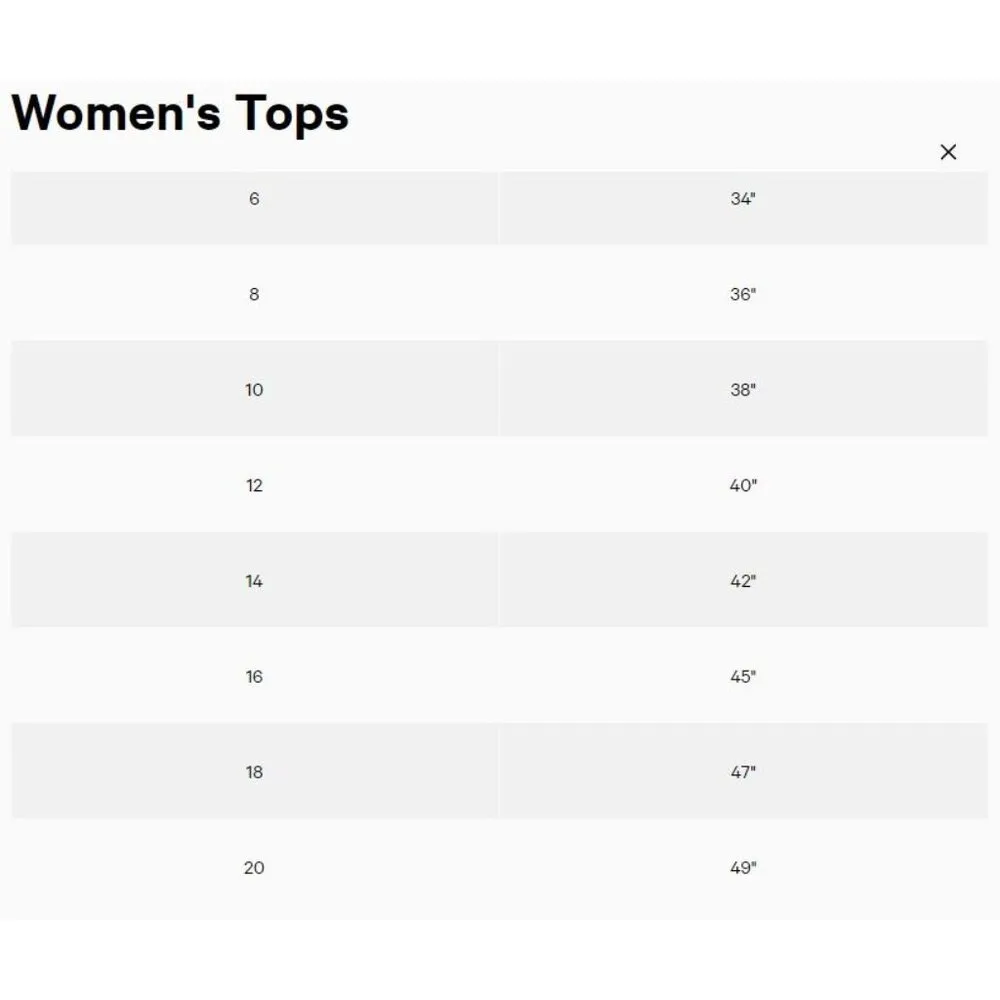The height and width of the screenshot is (1000, 1000).
Task: Click the gap between 18 and 47"
Action: coord(498,772)
